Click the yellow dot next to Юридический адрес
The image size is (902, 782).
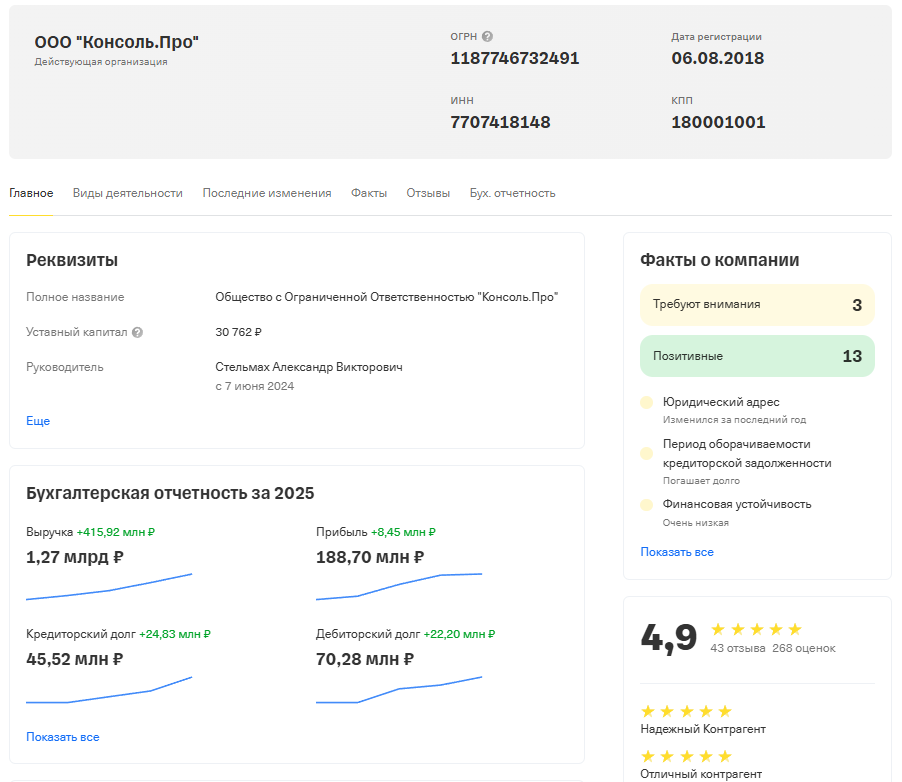(x=647, y=402)
